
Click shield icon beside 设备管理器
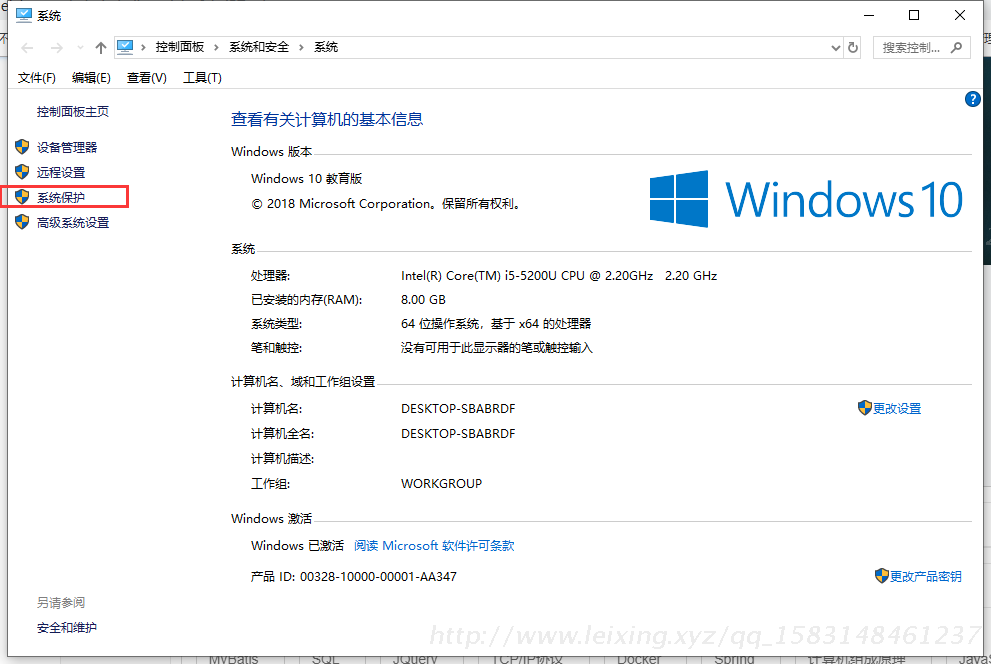tap(22, 147)
